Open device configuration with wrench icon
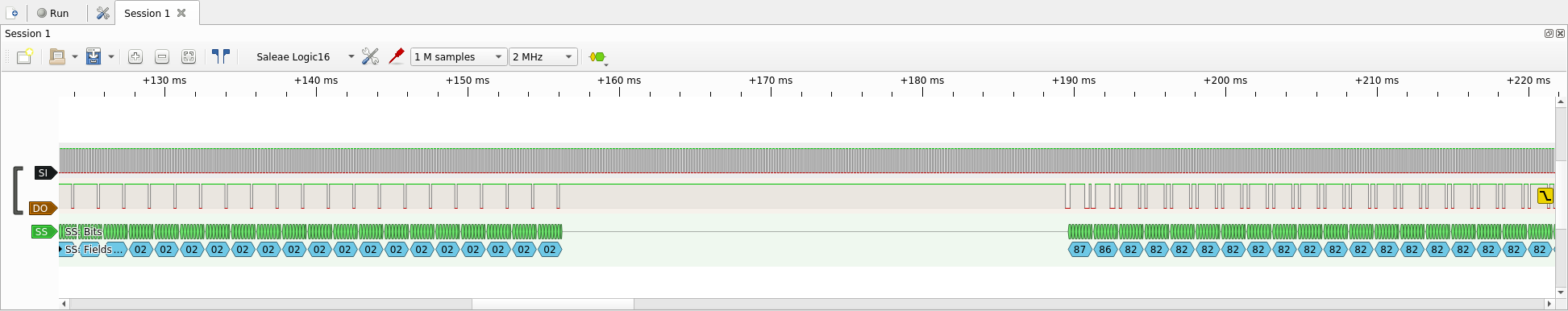1568x311 pixels. tap(370, 56)
